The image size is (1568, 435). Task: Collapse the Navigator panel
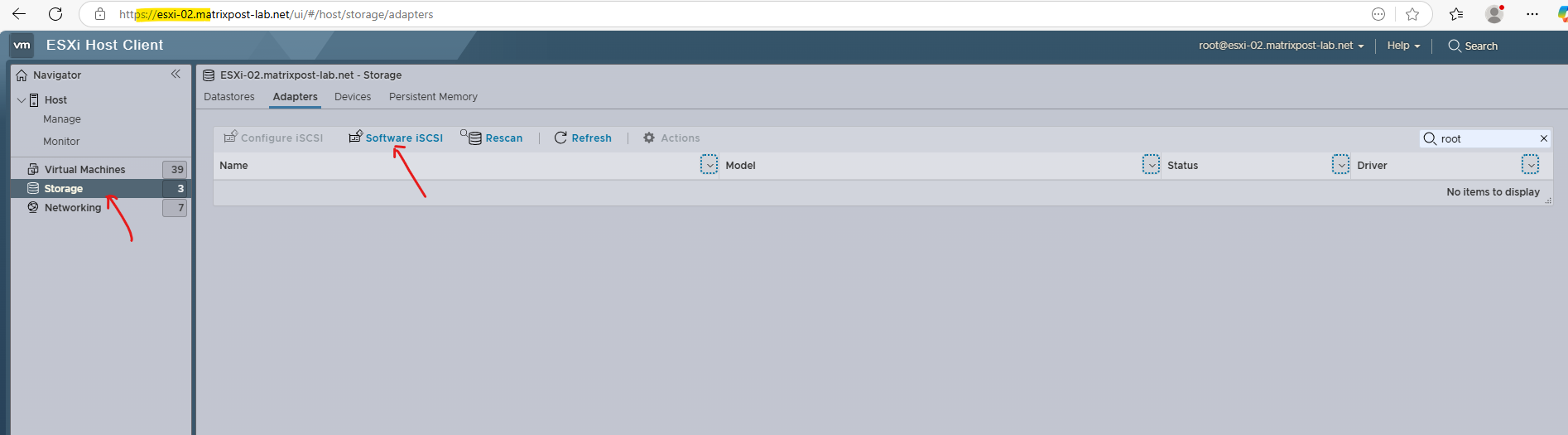(x=176, y=74)
